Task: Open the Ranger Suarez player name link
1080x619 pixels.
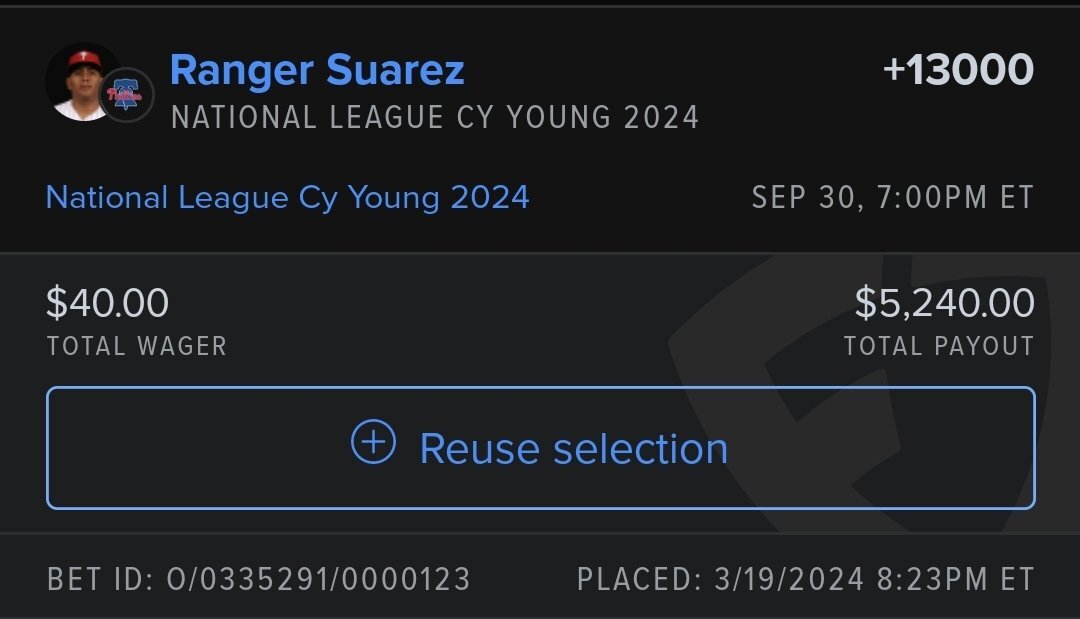Action: (x=317, y=70)
